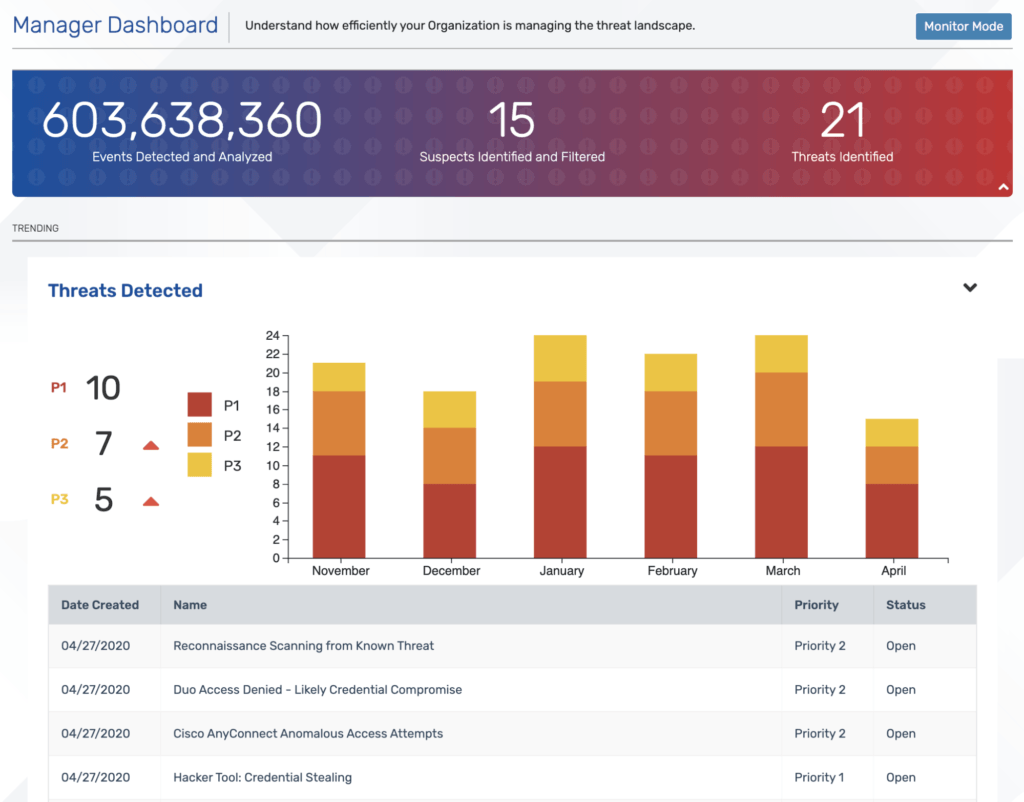This screenshot has height=802, width=1024.
Task: Click the yellow P3 priority label
Action: click(59, 500)
